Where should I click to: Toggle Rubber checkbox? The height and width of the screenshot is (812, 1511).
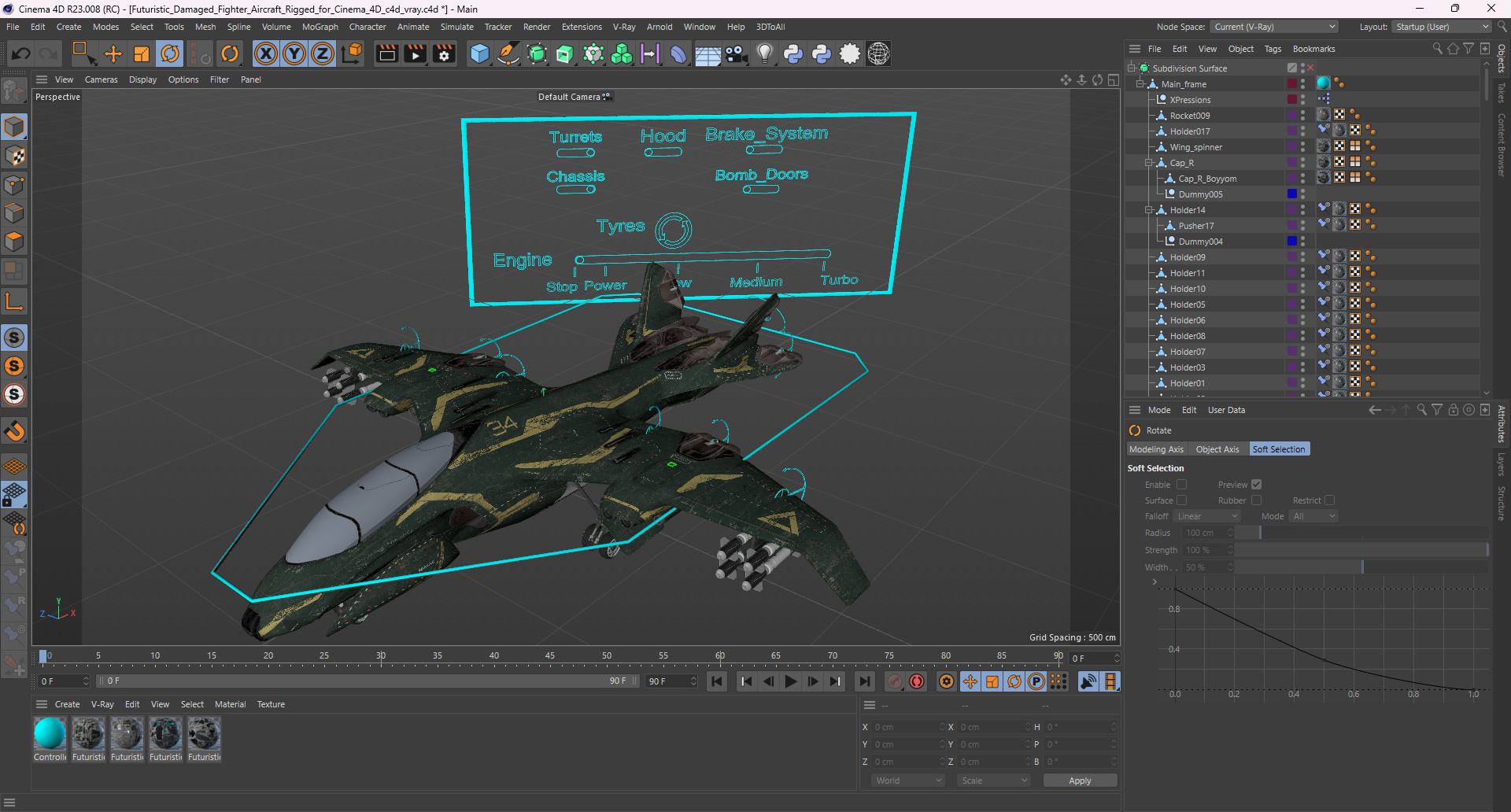pos(1256,500)
